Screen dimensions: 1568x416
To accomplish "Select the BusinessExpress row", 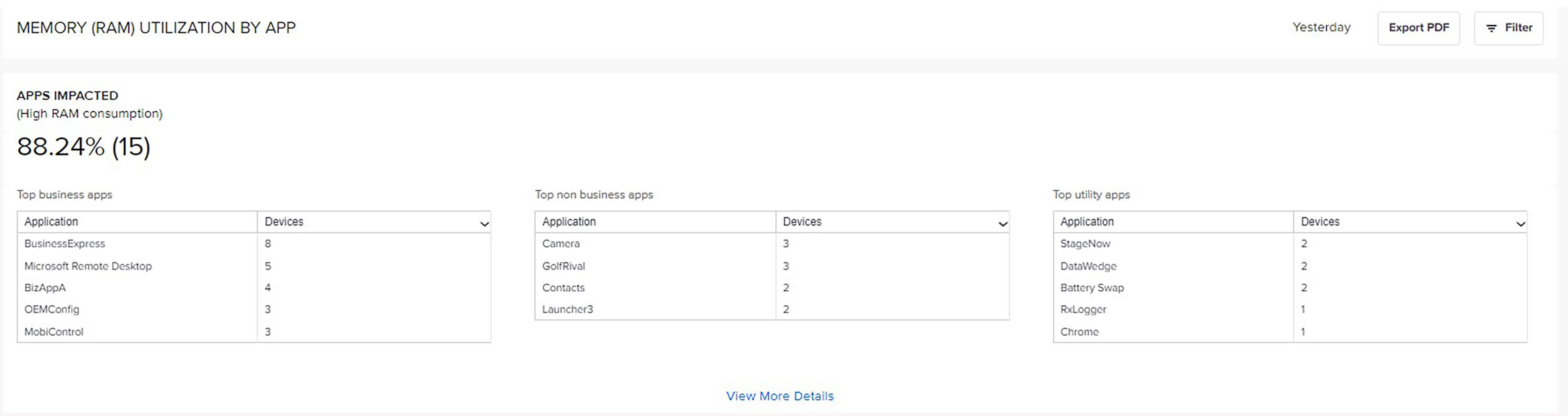I will pyautogui.click(x=64, y=244).
